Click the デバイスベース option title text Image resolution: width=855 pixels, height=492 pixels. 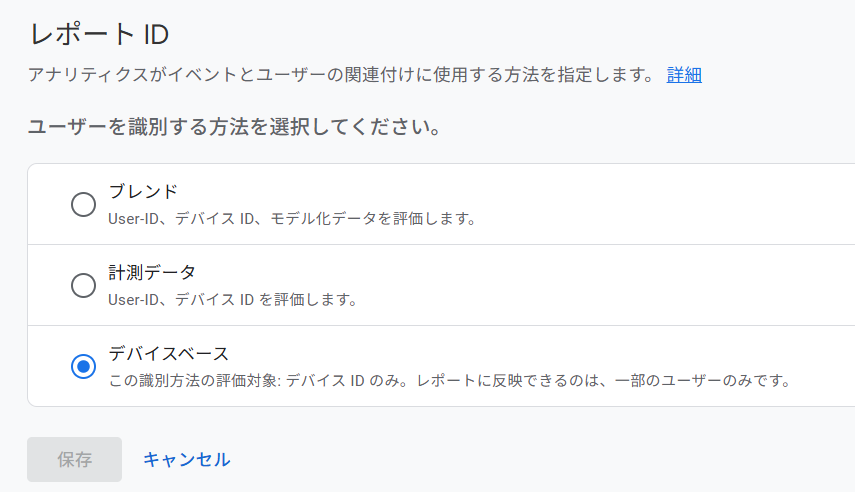click(x=169, y=353)
